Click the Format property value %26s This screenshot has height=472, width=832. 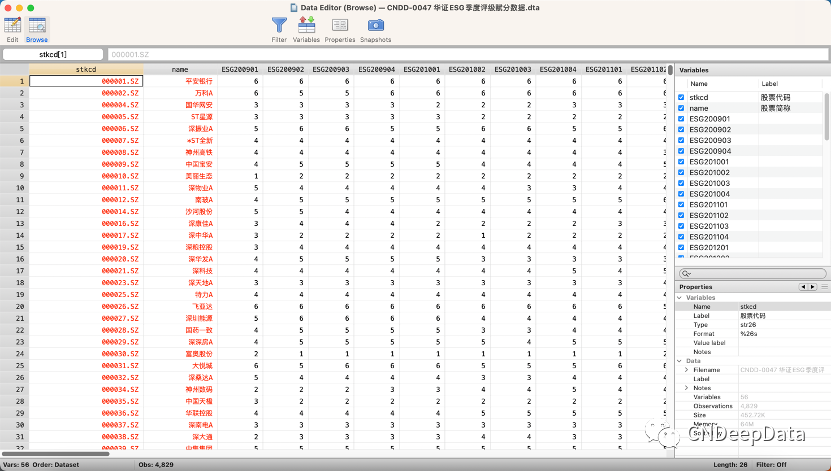point(748,334)
